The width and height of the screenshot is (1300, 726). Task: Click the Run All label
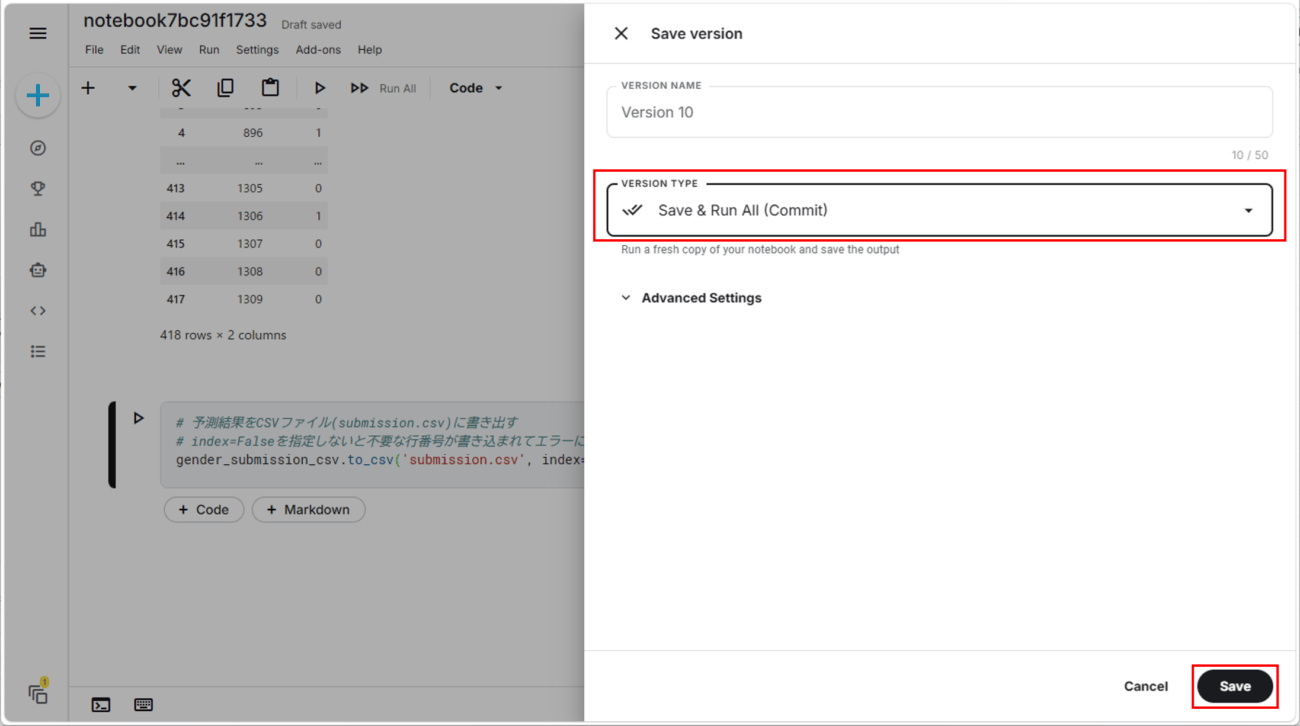tap(398, 88)
